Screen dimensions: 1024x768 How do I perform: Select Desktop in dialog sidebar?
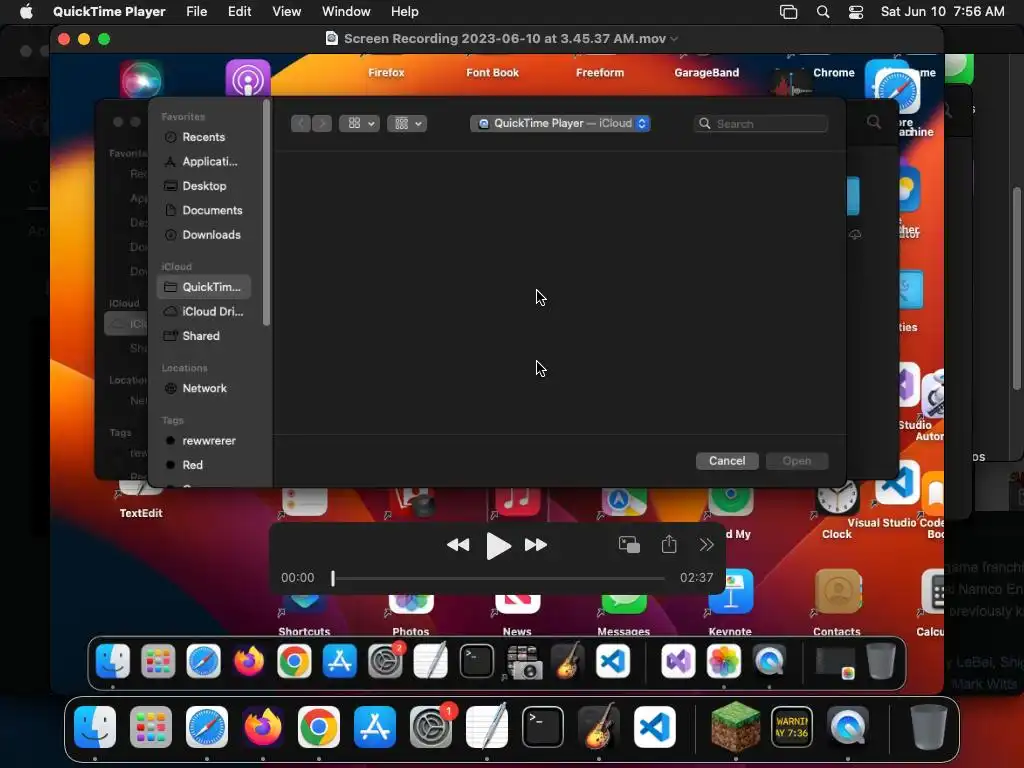point(204,186)
